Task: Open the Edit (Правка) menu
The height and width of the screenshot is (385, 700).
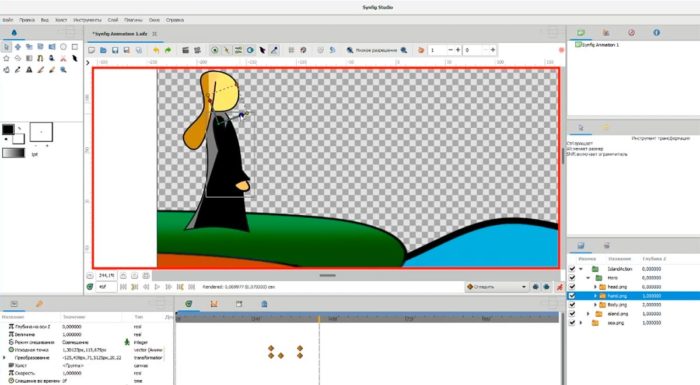Action: (27, 20)
